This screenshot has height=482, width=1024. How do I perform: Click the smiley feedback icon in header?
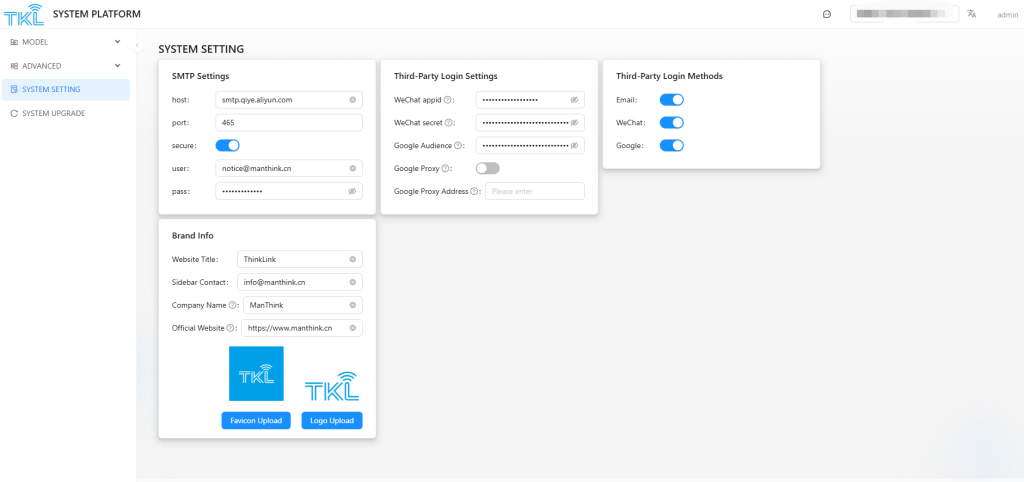(827, 14)
